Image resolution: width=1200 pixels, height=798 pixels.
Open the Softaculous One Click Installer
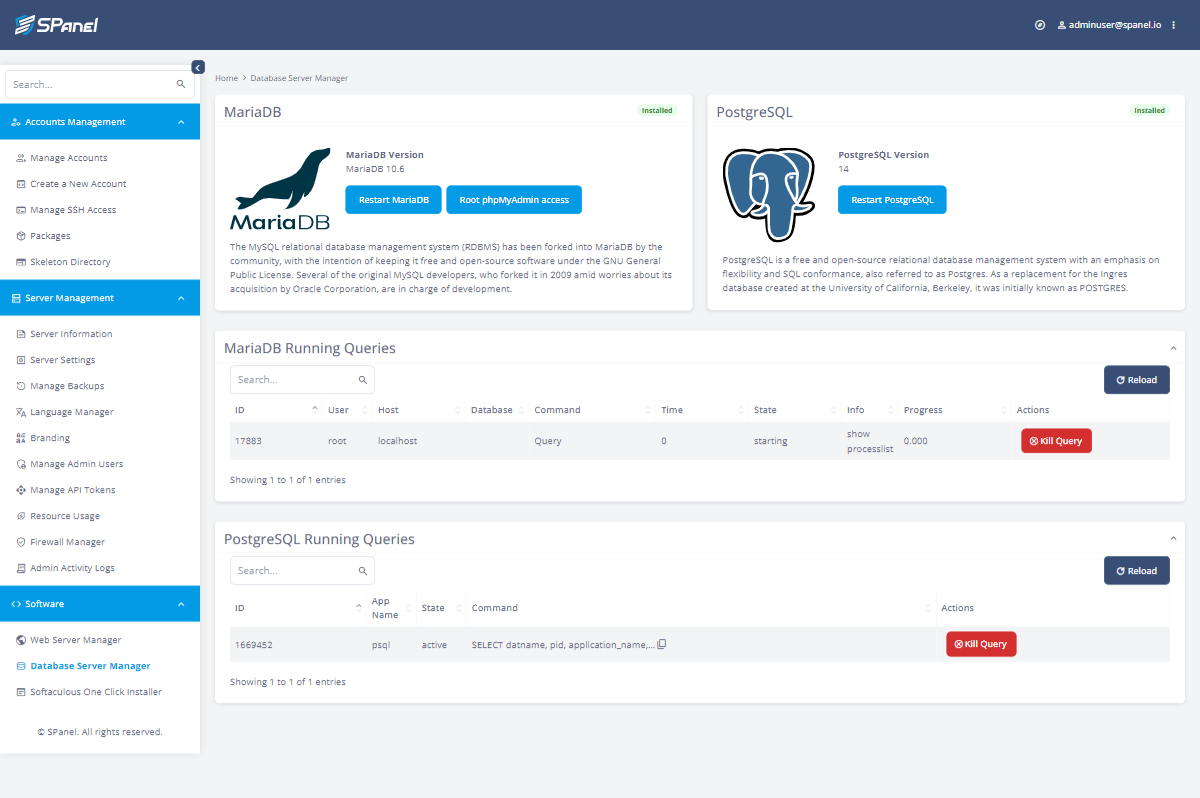pos(87,691)
